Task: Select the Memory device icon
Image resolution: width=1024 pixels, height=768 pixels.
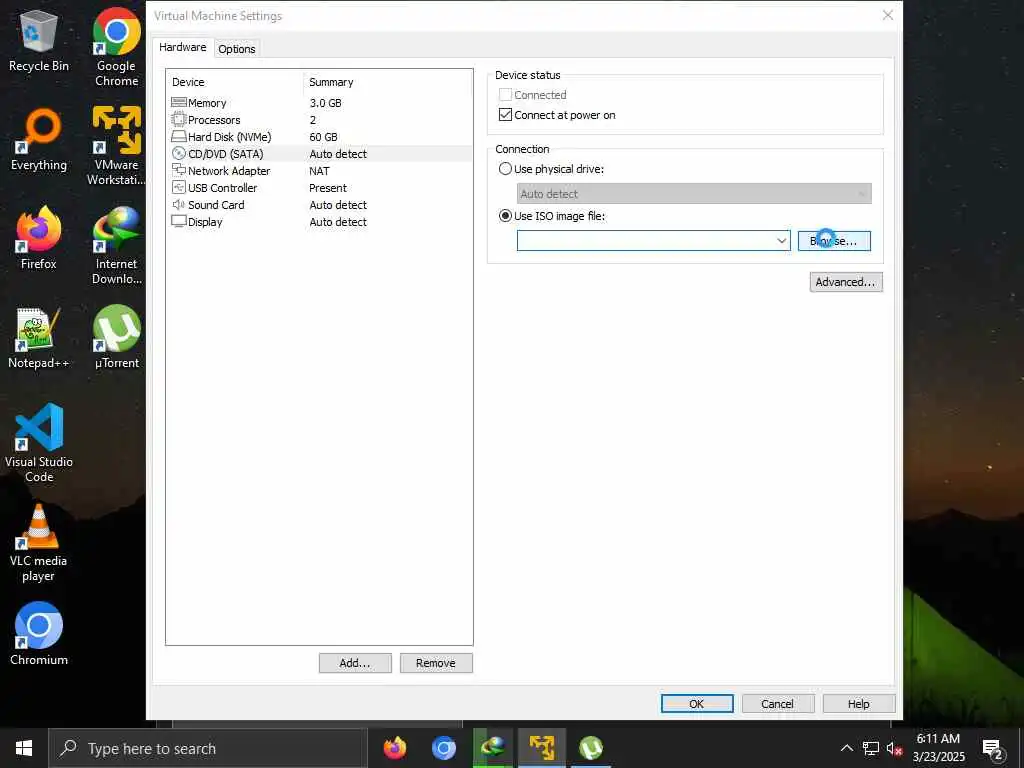Action: coord(178,103)
